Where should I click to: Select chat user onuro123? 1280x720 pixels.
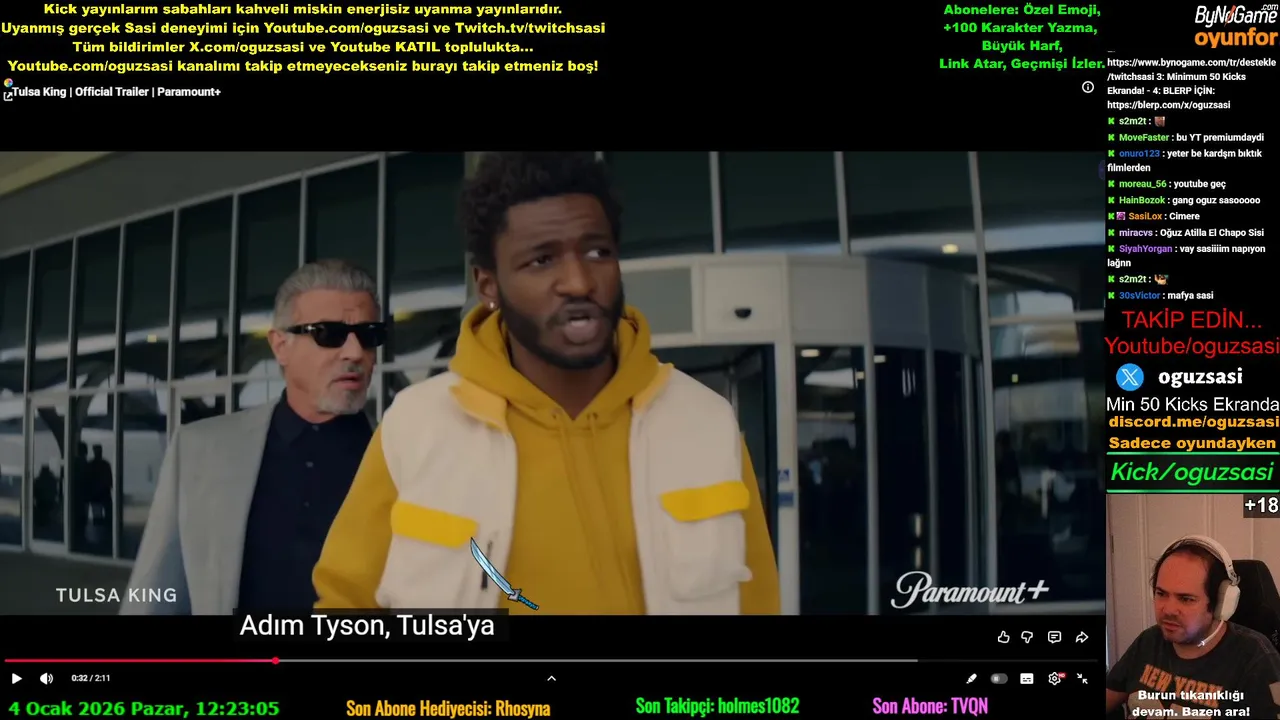tap(1139, 154)
